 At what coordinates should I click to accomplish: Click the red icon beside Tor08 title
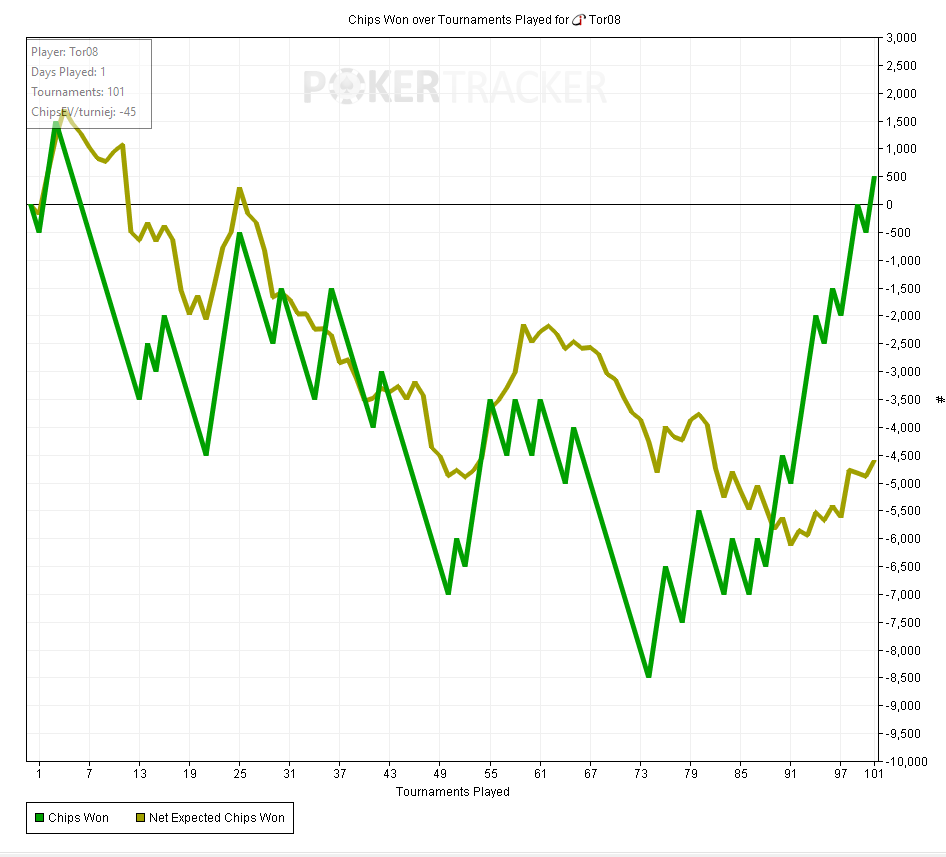click(x=579, y=20)
